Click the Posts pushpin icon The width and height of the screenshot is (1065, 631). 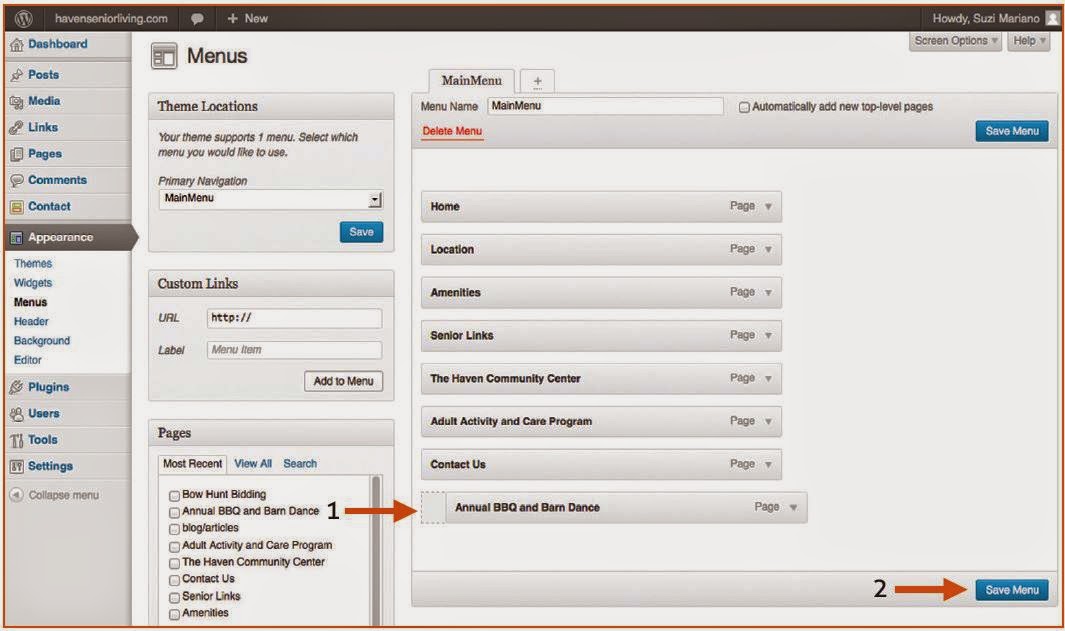click(16, 75)
